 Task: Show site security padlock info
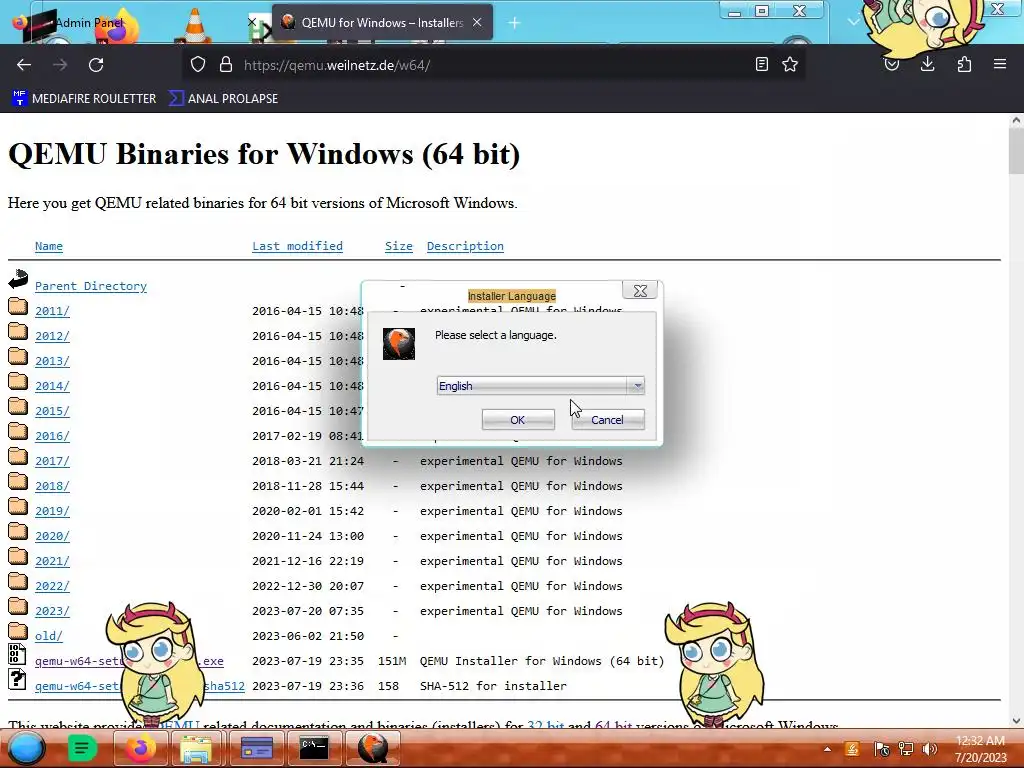[226, 64]
